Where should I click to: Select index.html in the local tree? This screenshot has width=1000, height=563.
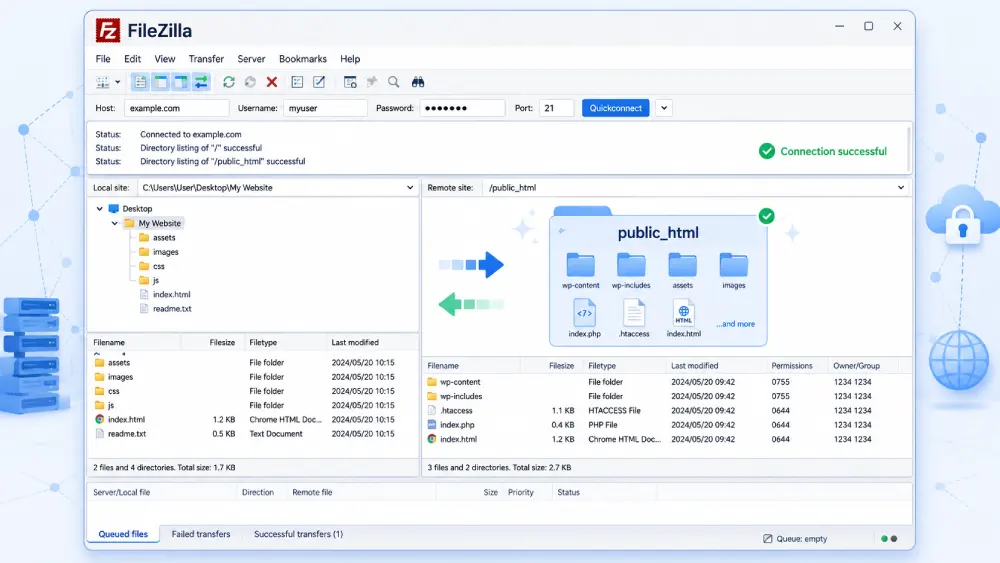pos(172,295)
